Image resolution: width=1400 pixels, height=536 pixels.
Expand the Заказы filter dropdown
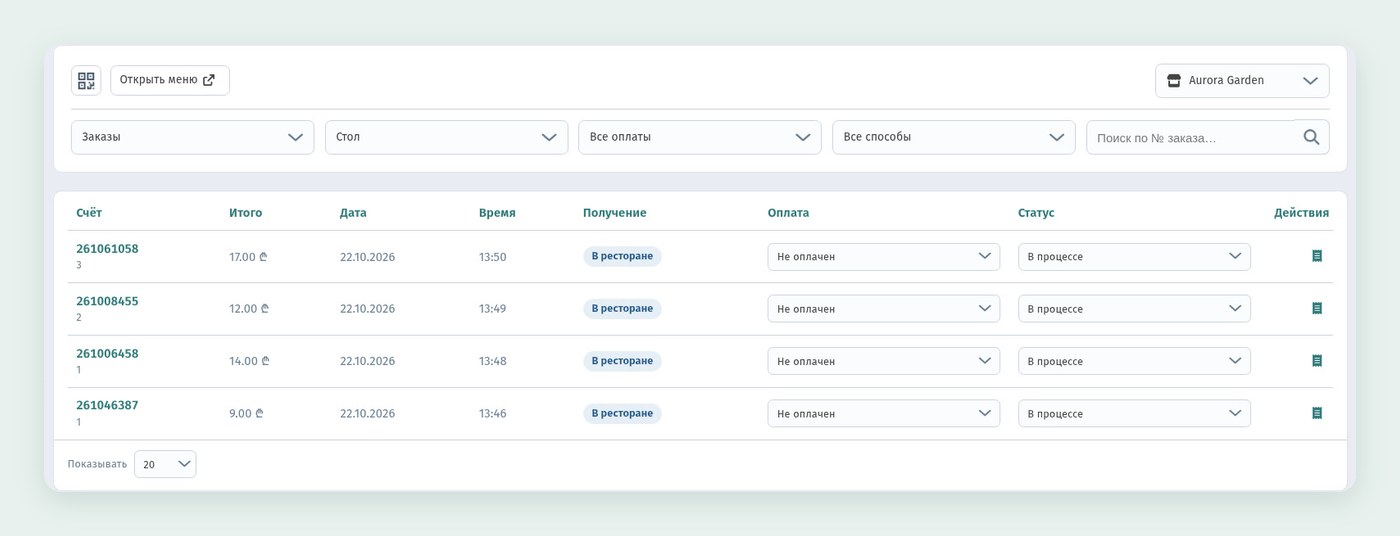coord(193,137)
